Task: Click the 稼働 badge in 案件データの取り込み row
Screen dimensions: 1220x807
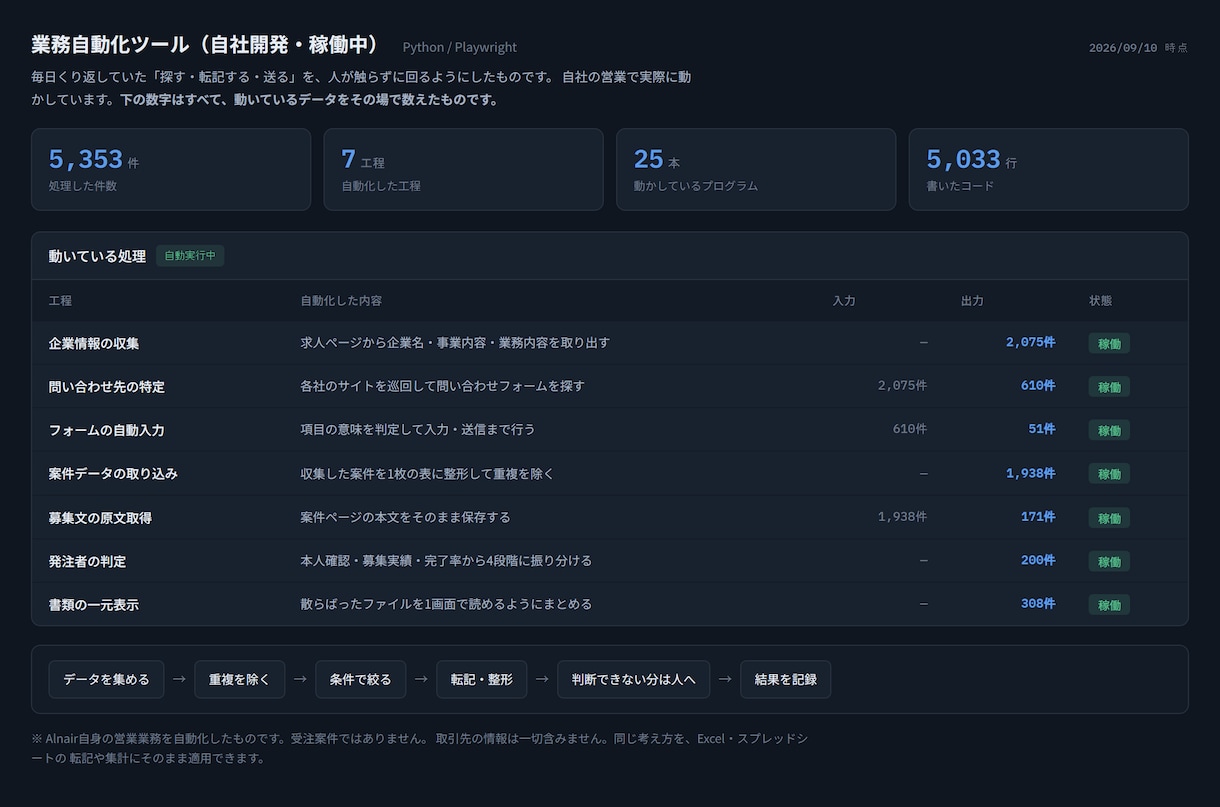Action: (x=1109, y=473)
